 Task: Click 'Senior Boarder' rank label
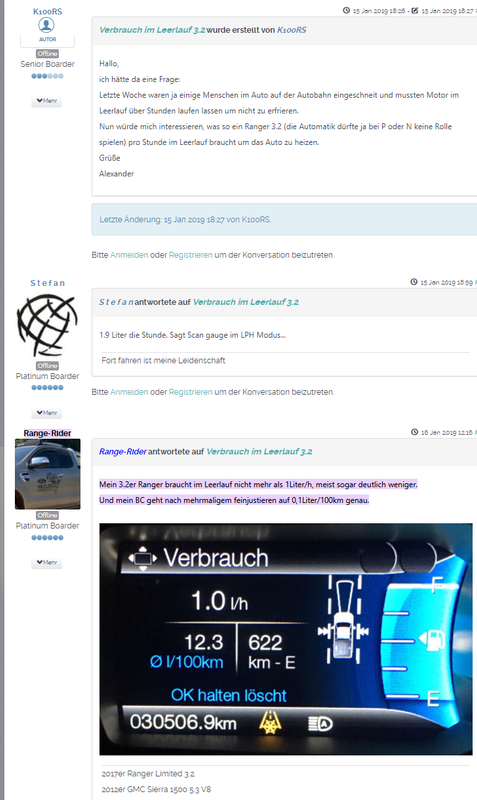[47, 64]
